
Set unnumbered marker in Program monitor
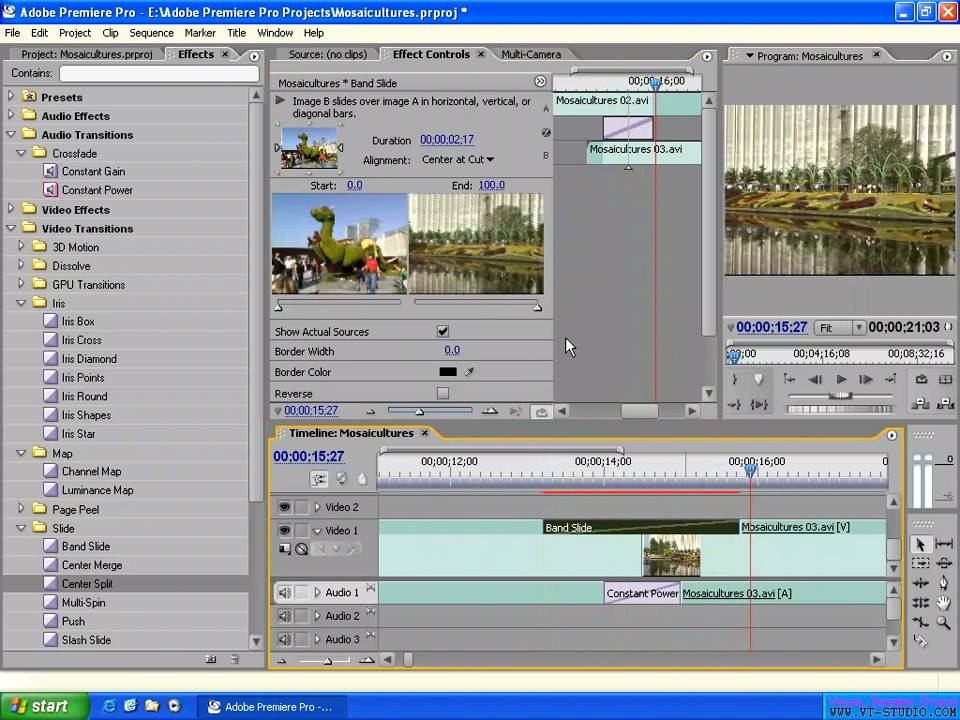[759, 380]
